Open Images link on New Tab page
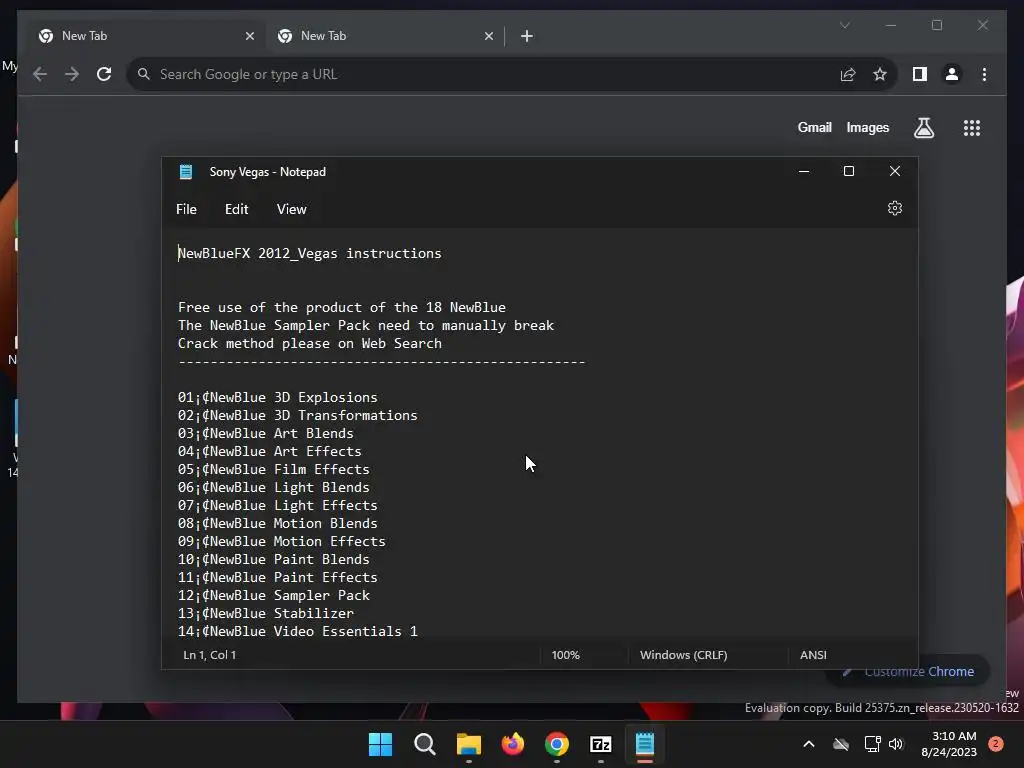Image resolution: width=1024 pixels, height=768 pixels. click(x=867, y=127)
